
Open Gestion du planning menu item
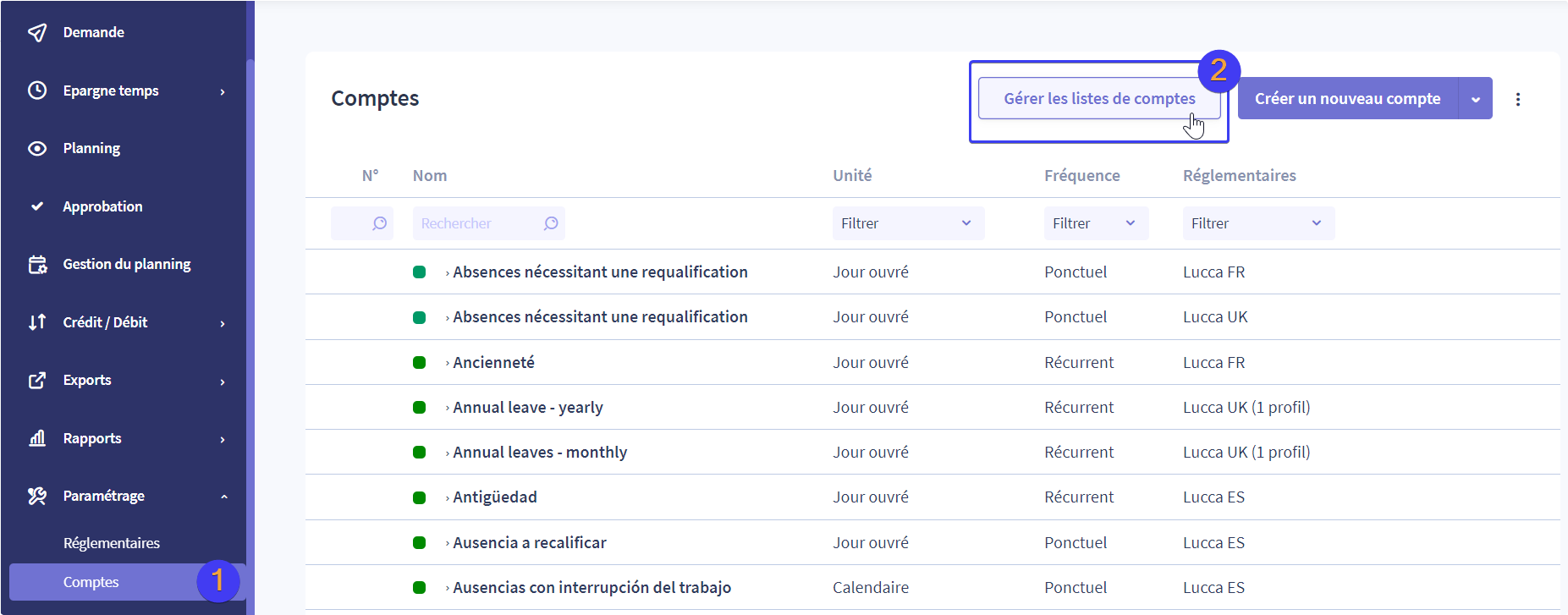pyautogui.click(x=127, y=264)
